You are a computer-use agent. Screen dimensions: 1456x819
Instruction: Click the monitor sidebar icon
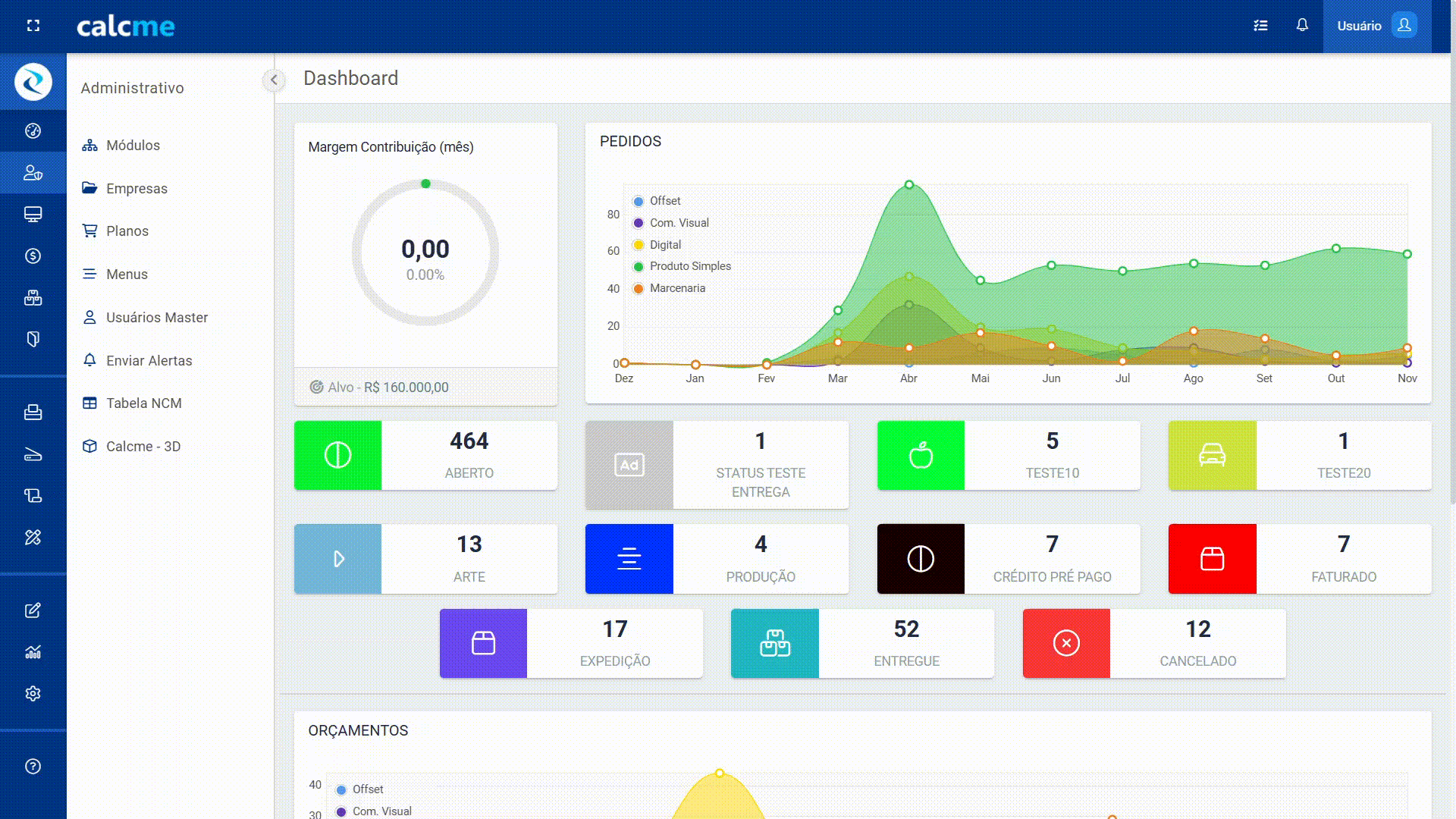pos(33,215)
